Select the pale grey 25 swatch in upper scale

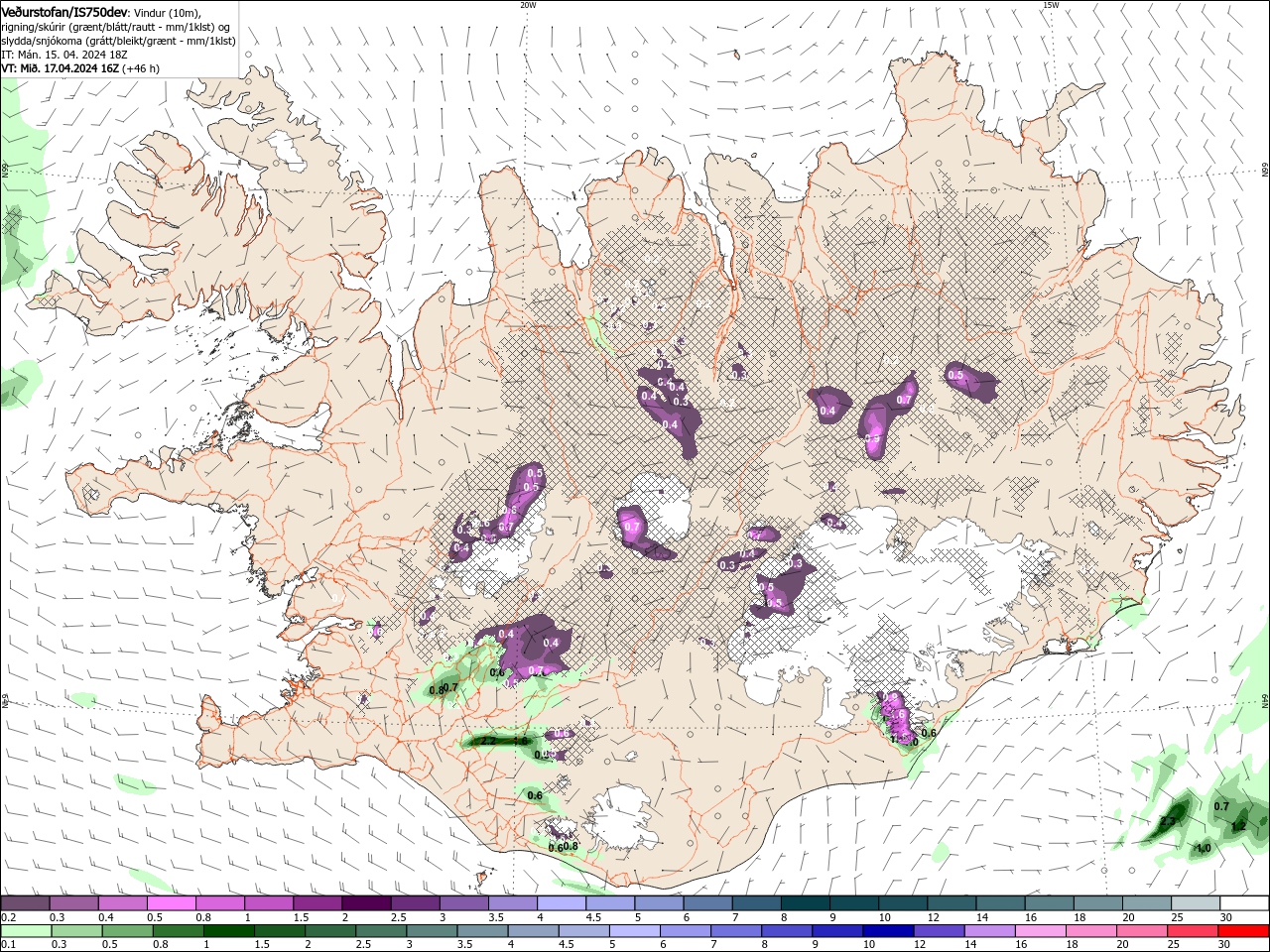[x=1195, y=903]
